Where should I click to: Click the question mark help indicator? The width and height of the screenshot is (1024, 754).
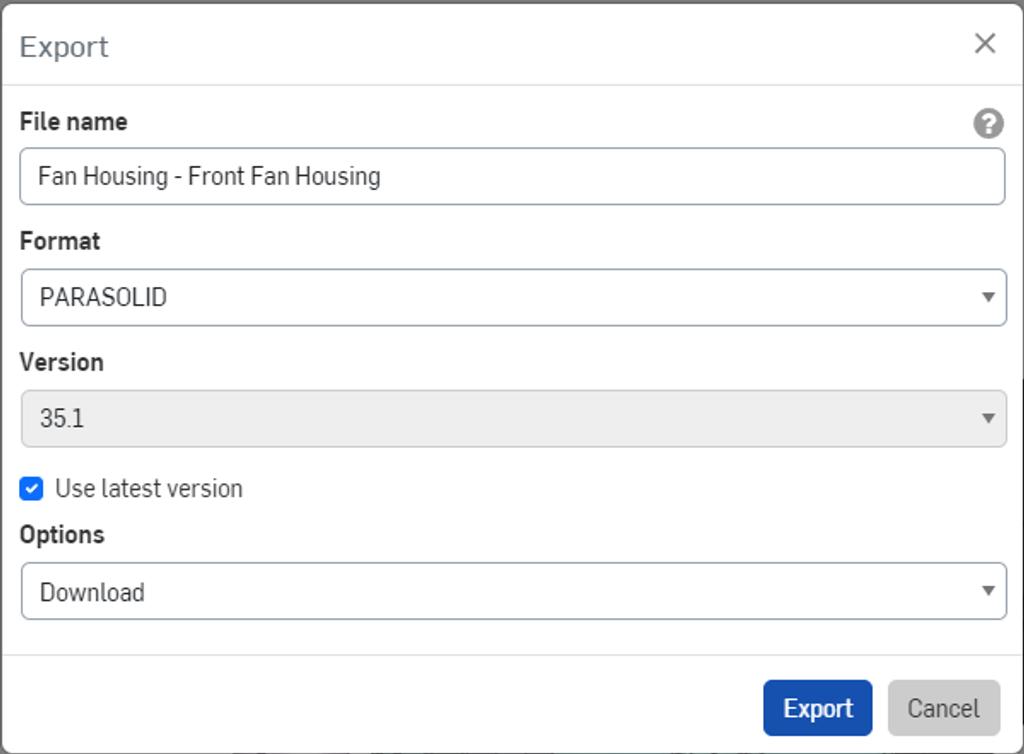pyautogui.click(x=986, y=124)
